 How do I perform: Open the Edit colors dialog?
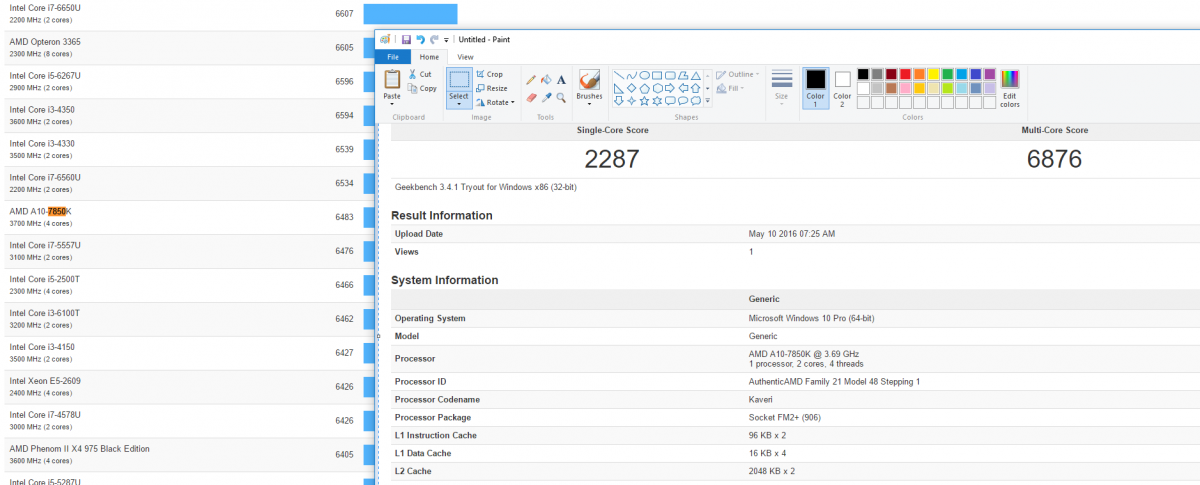click(1010, 88)
